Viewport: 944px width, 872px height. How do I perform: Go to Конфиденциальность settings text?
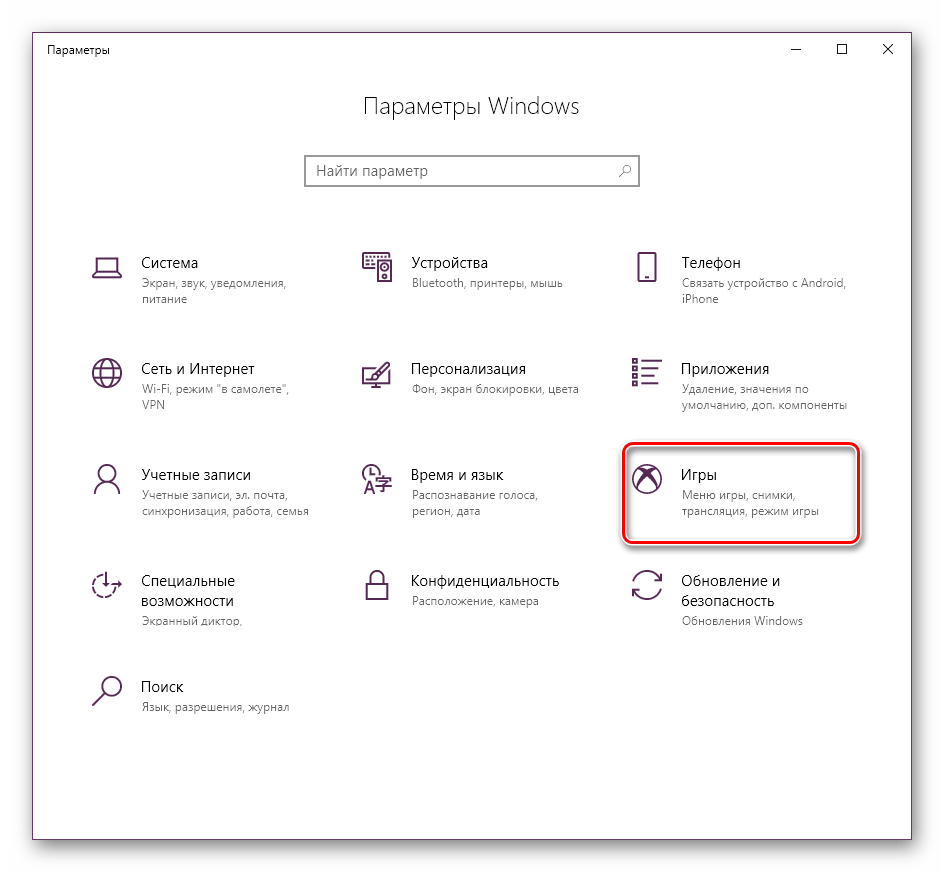tap(484, 581)
